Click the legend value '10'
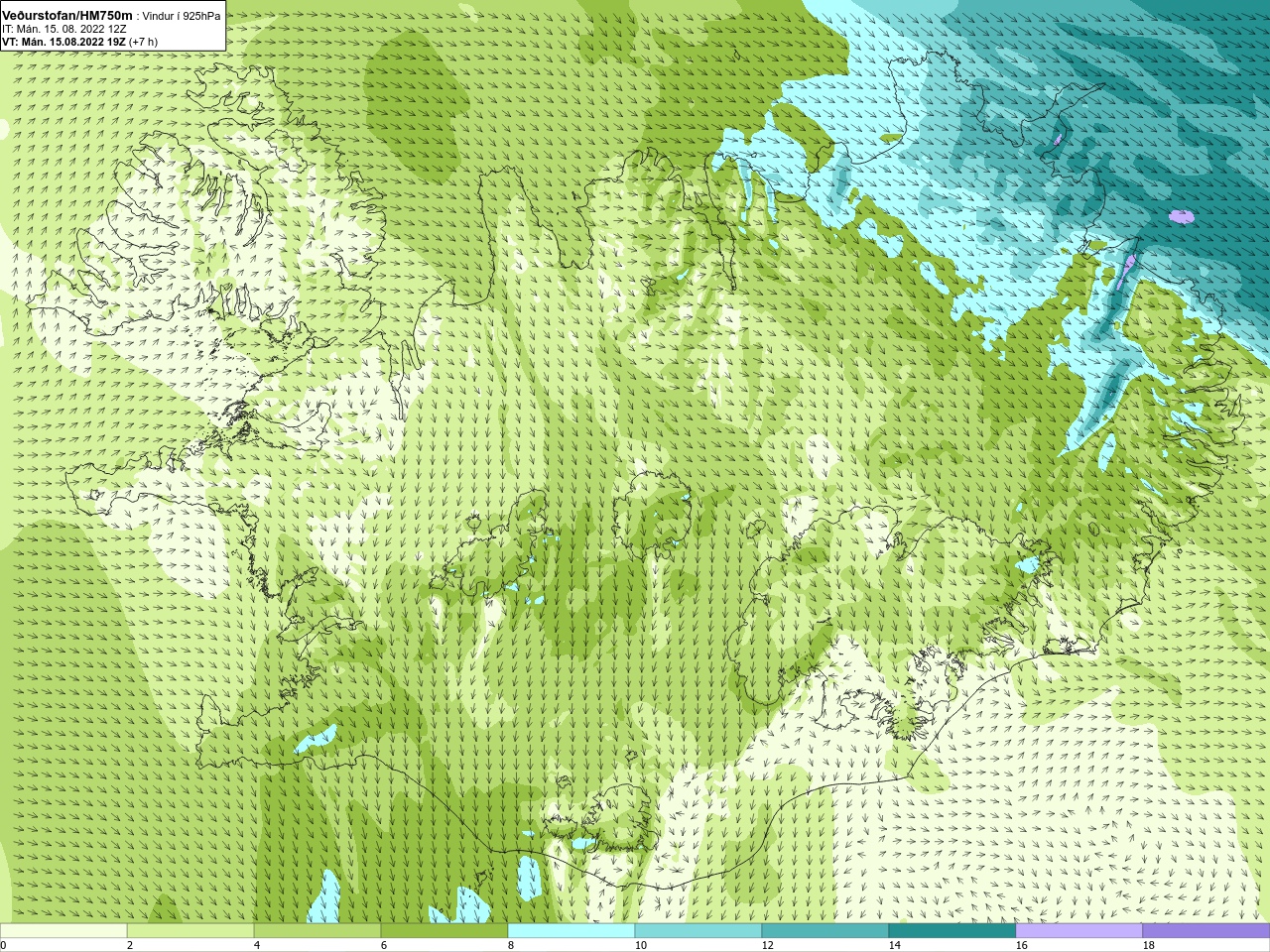 641,946
